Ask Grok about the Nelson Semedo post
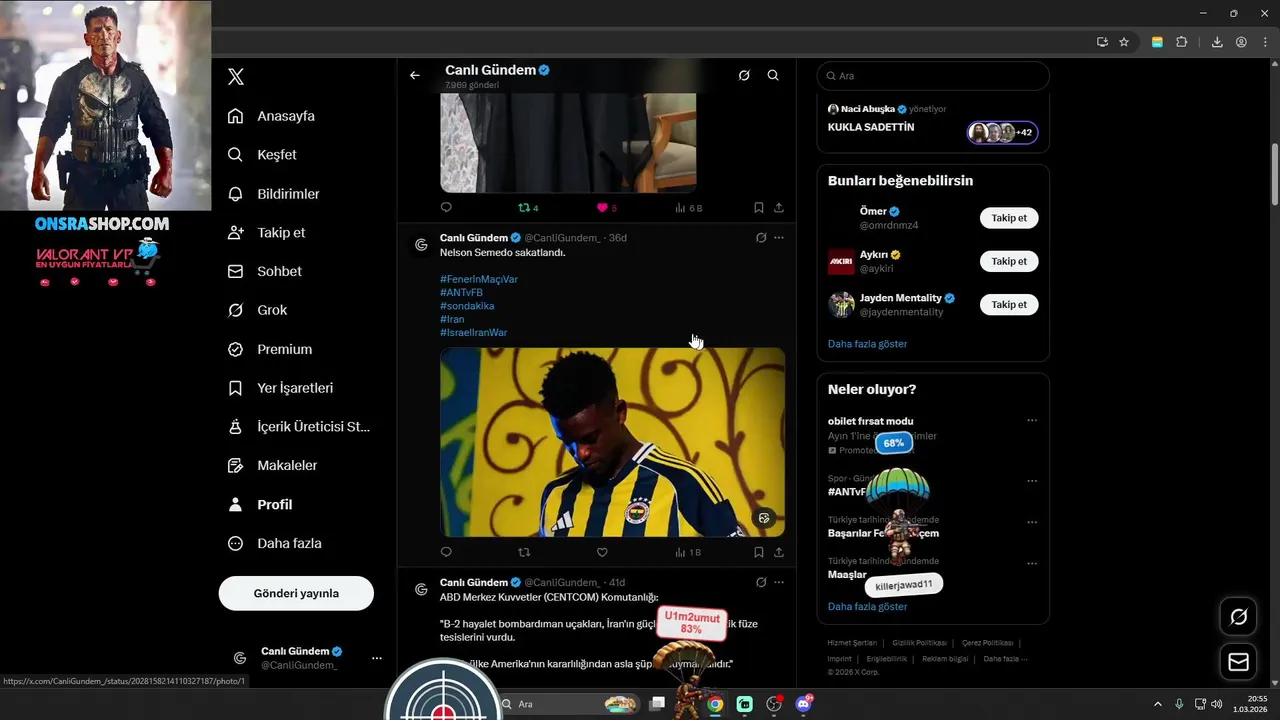This screenshot has width=1280, height=720. point(761,238)
